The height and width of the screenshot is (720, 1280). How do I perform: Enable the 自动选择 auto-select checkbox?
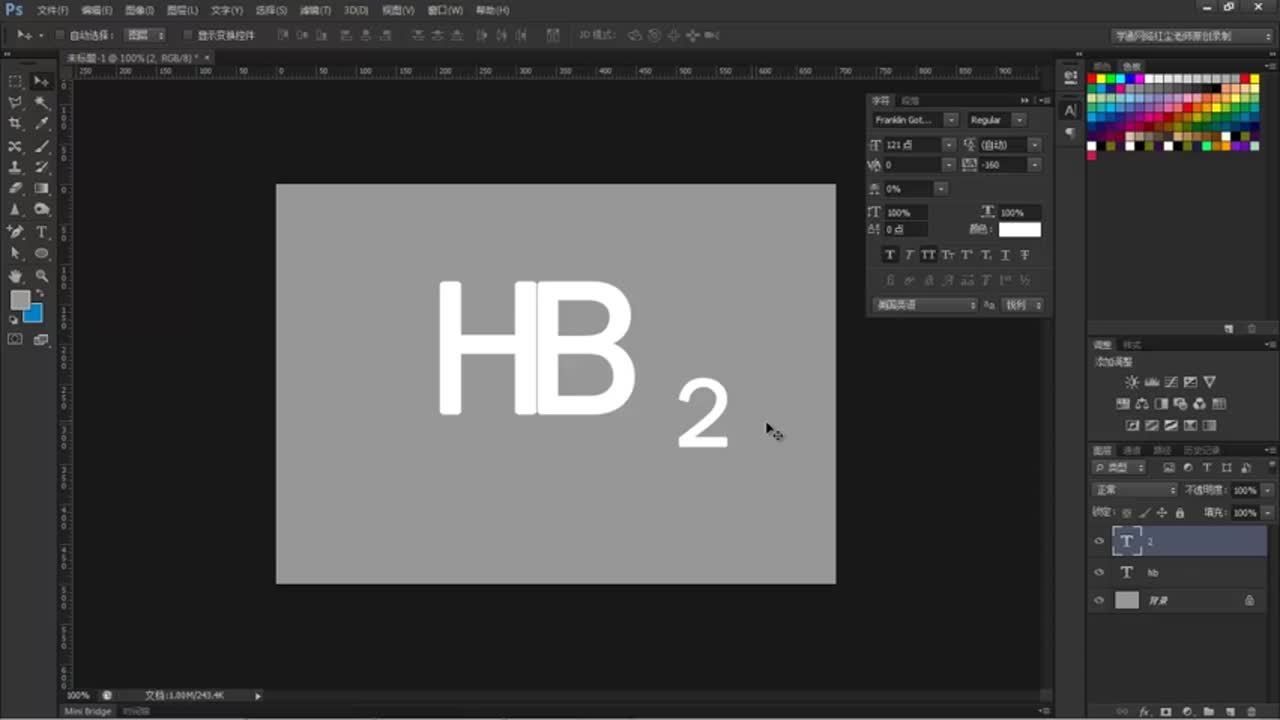(x=60, y=35)
